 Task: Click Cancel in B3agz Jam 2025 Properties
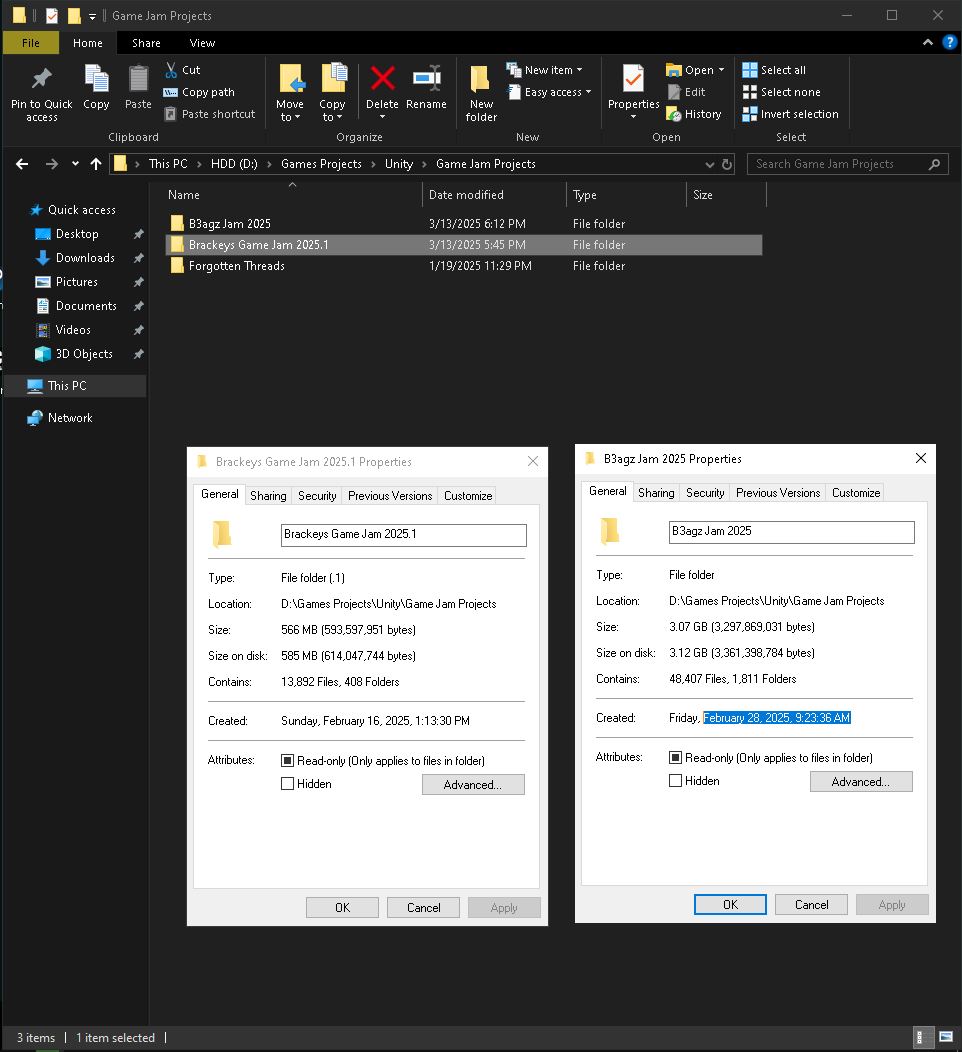(x=811, y=904)
